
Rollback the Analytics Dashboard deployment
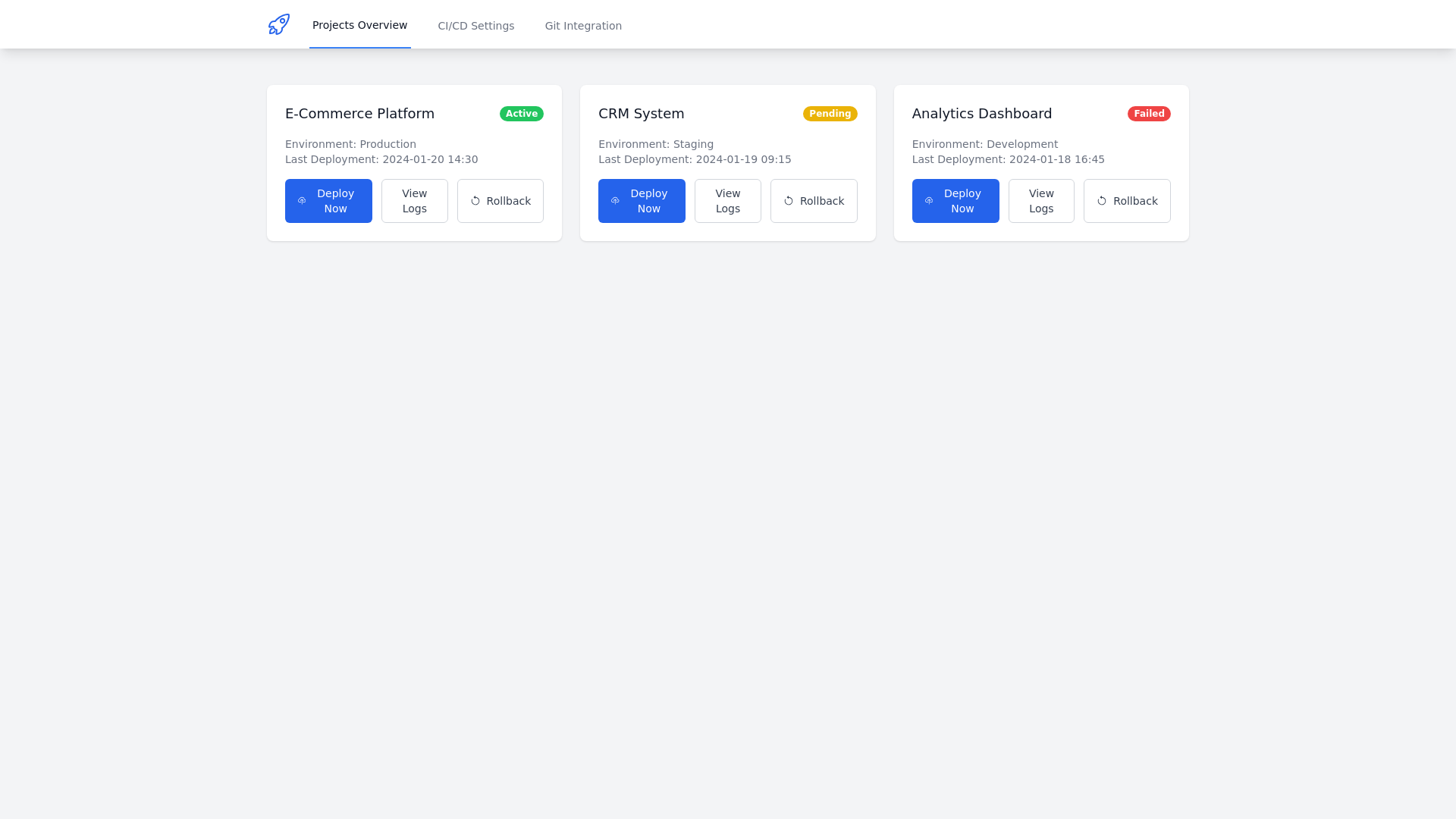1127,200
